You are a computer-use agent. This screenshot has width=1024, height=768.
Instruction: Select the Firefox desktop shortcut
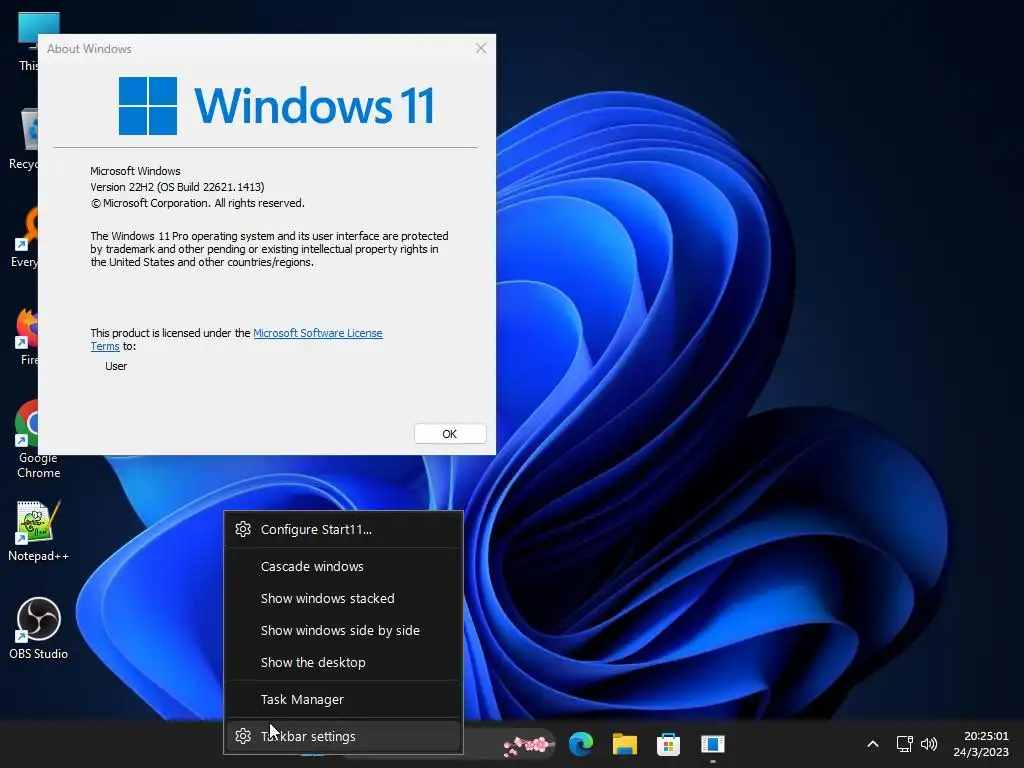(x=27, y=336)
